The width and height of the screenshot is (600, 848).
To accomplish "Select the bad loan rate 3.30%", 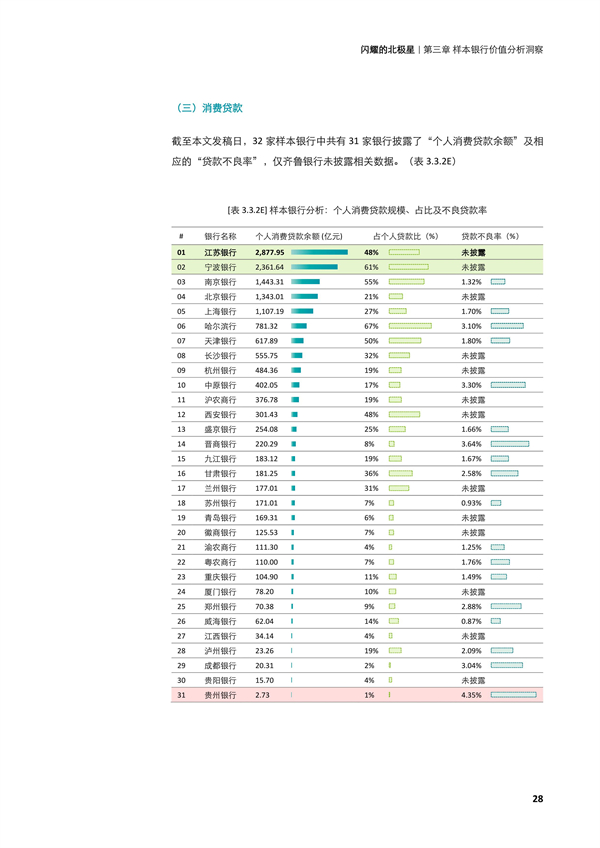I will [471, 385].
